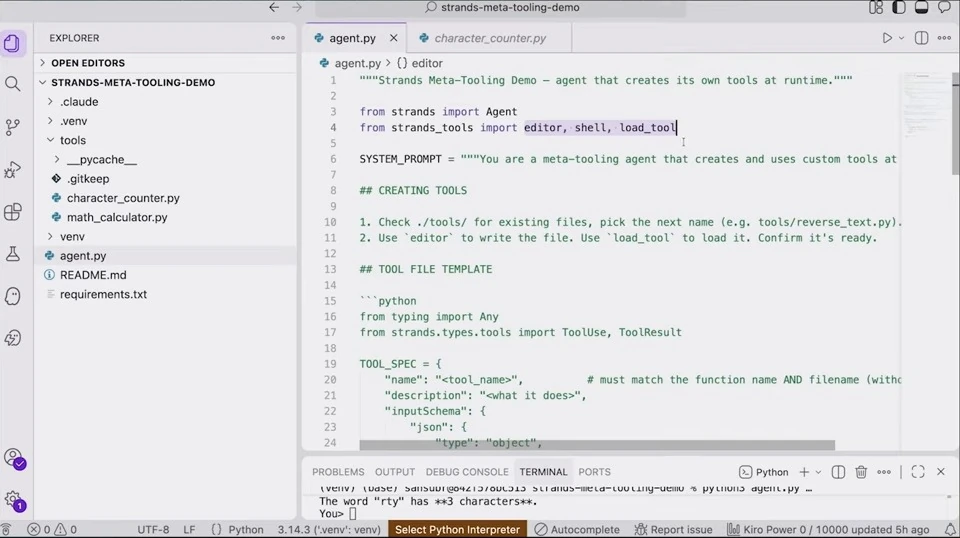Click Select Python Interpreter in the status bar
Viewport: 960px width, 538px height.
tap(457, 529)
